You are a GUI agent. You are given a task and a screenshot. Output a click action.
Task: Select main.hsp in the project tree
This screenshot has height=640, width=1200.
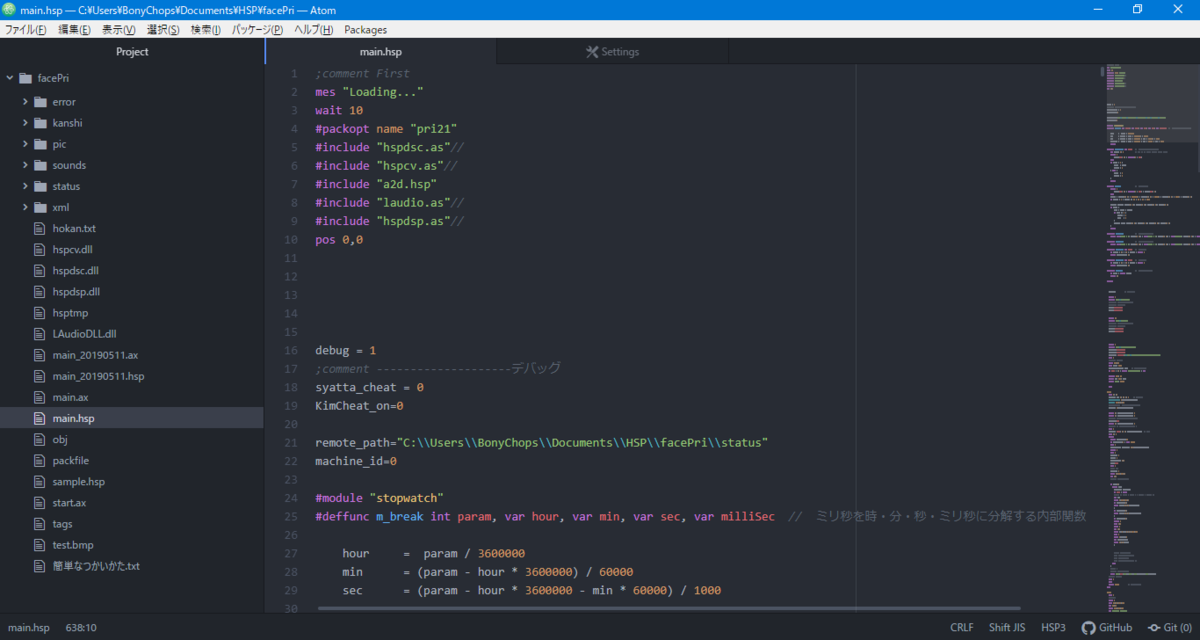pos(132,418)
